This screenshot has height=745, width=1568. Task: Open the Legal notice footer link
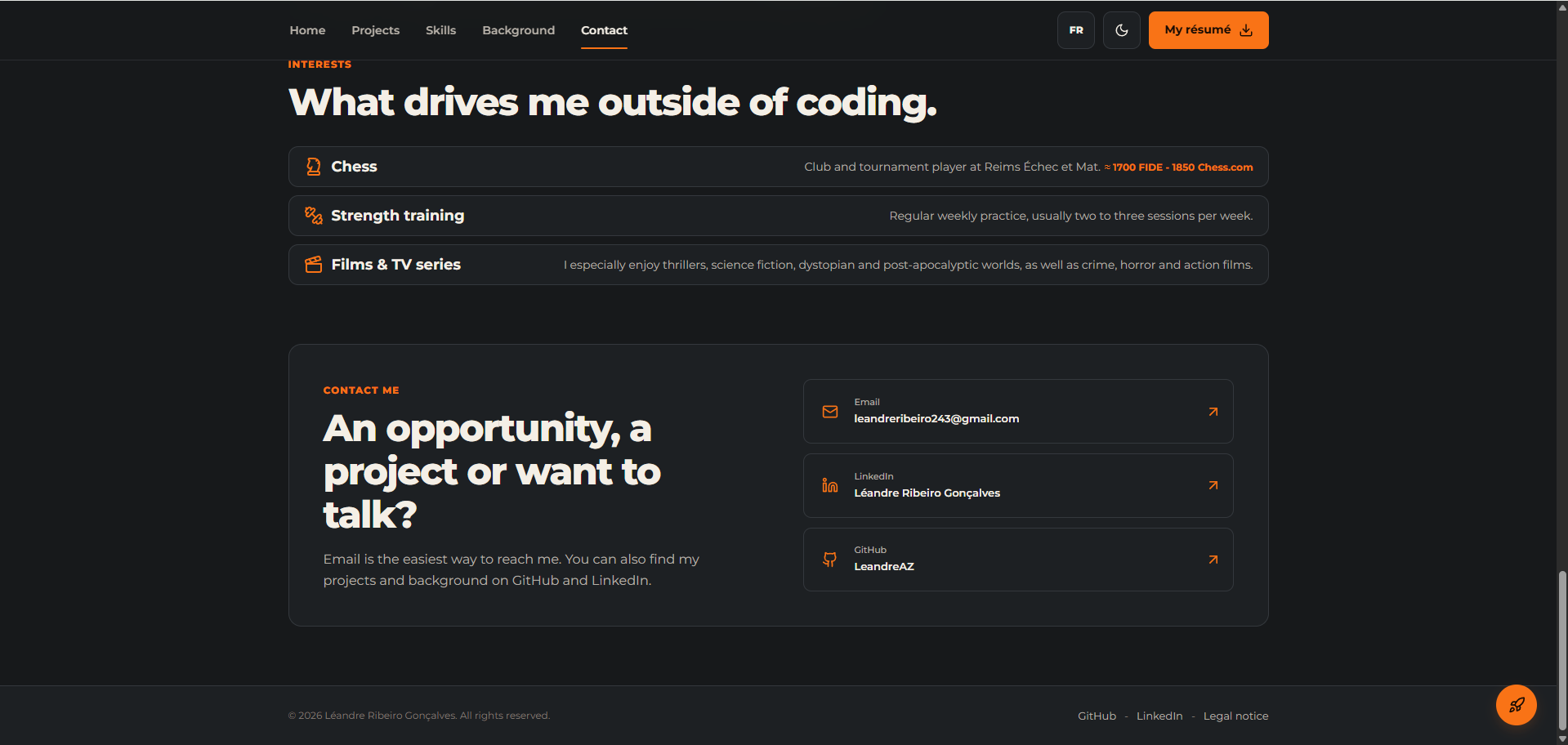tap(1235, 716)
